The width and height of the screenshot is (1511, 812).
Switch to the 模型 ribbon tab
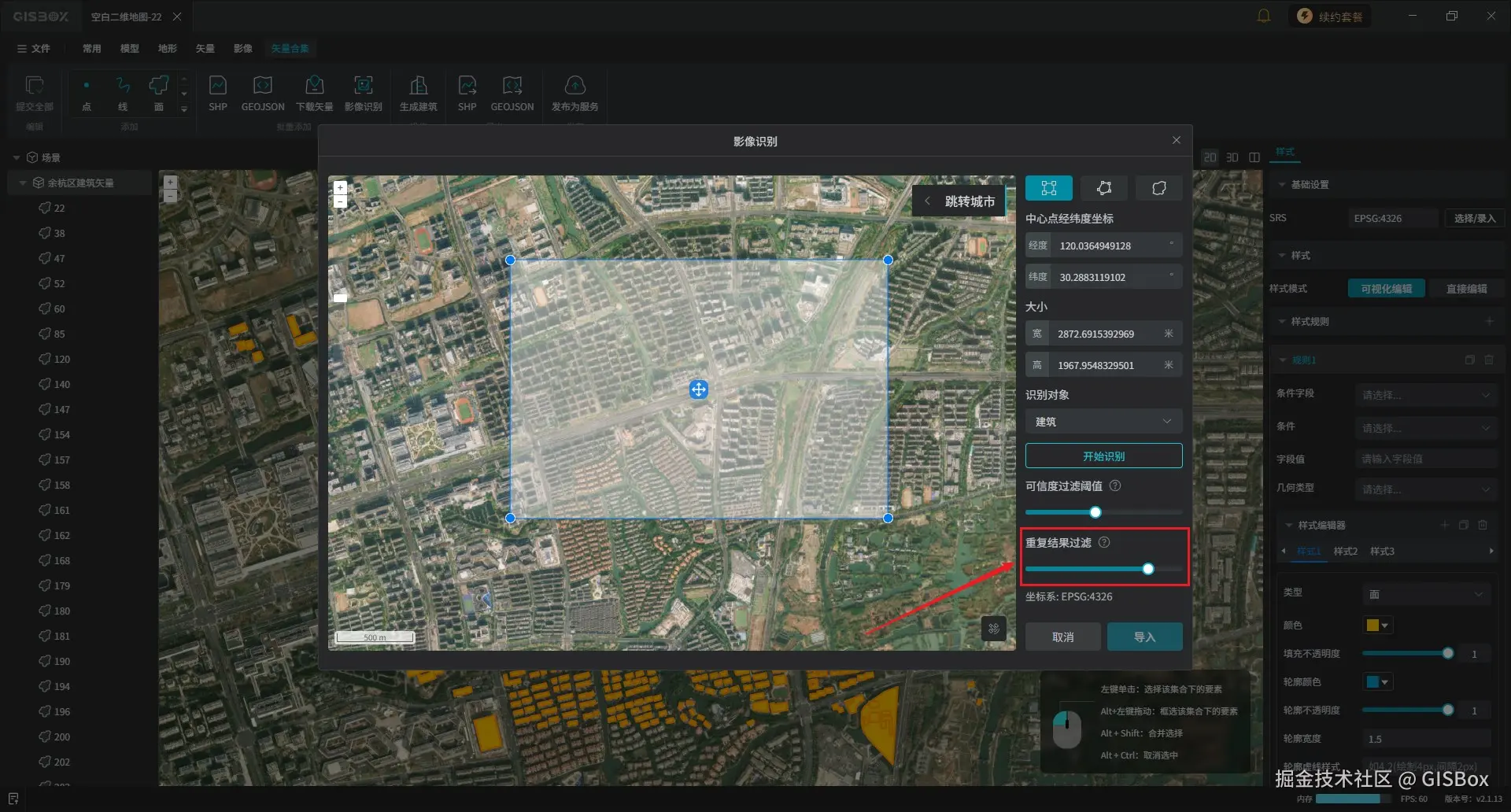pos(130,48)
